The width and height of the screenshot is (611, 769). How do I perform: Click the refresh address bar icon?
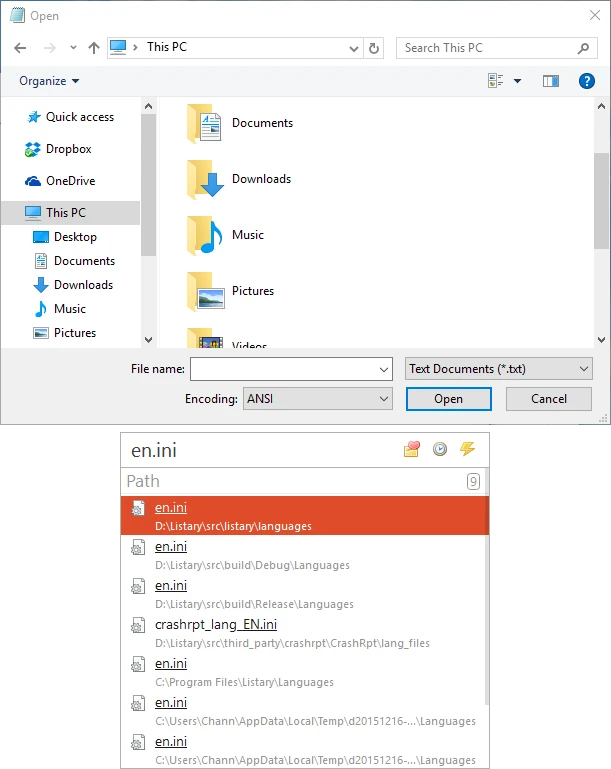(374, 47)
